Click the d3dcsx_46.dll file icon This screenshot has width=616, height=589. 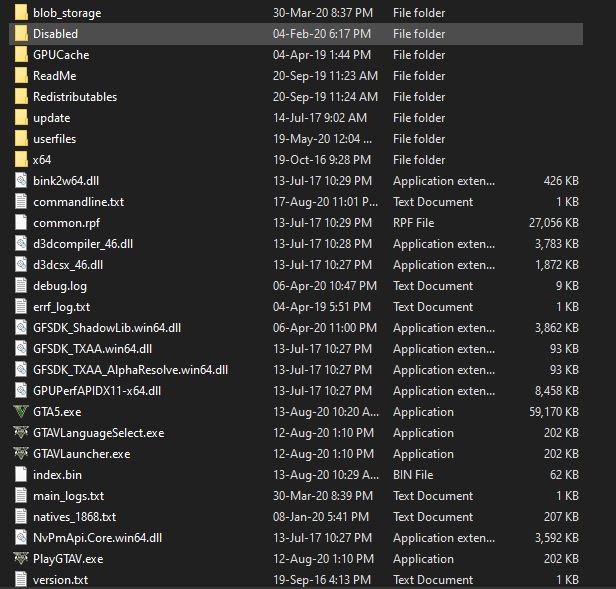21,265
